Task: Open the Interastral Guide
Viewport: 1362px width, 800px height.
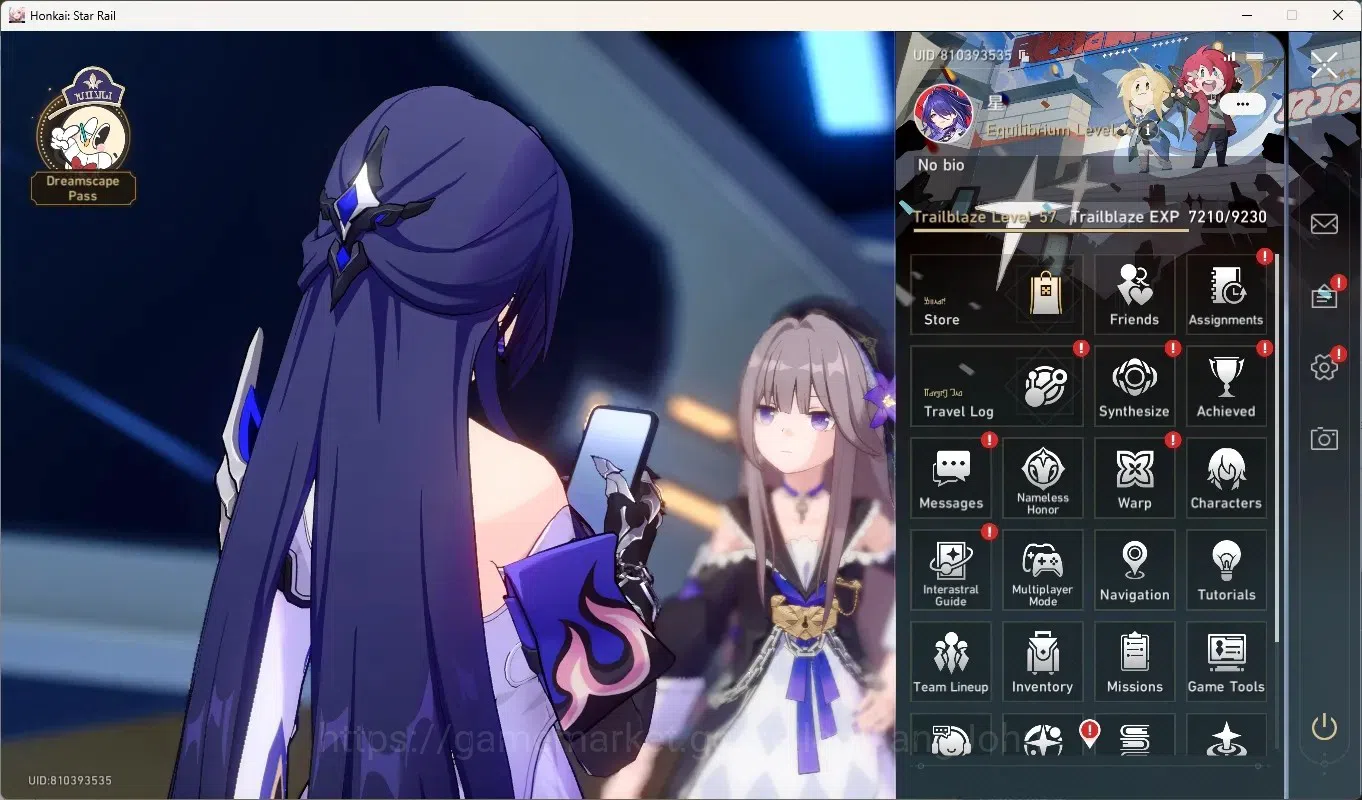Action: (x=951, y=570)
